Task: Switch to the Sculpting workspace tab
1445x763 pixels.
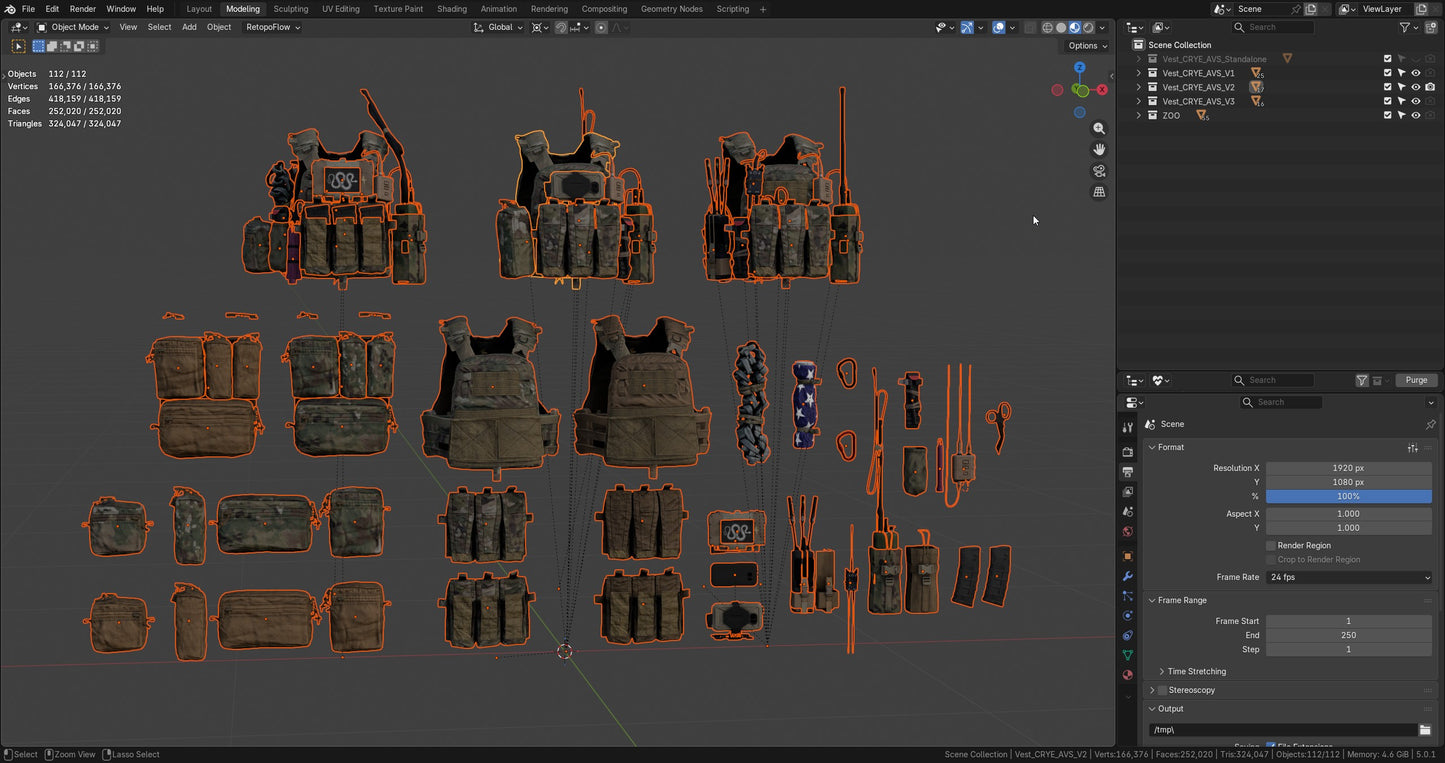Action: 291,9
